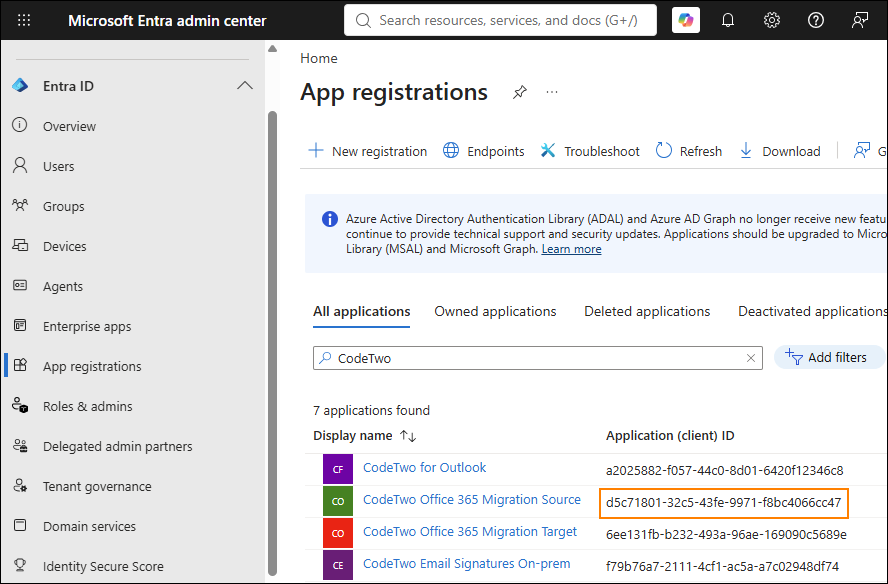Click the Search resources, services, and docs field
Screen dimensions: 888x584
(500, 20)
